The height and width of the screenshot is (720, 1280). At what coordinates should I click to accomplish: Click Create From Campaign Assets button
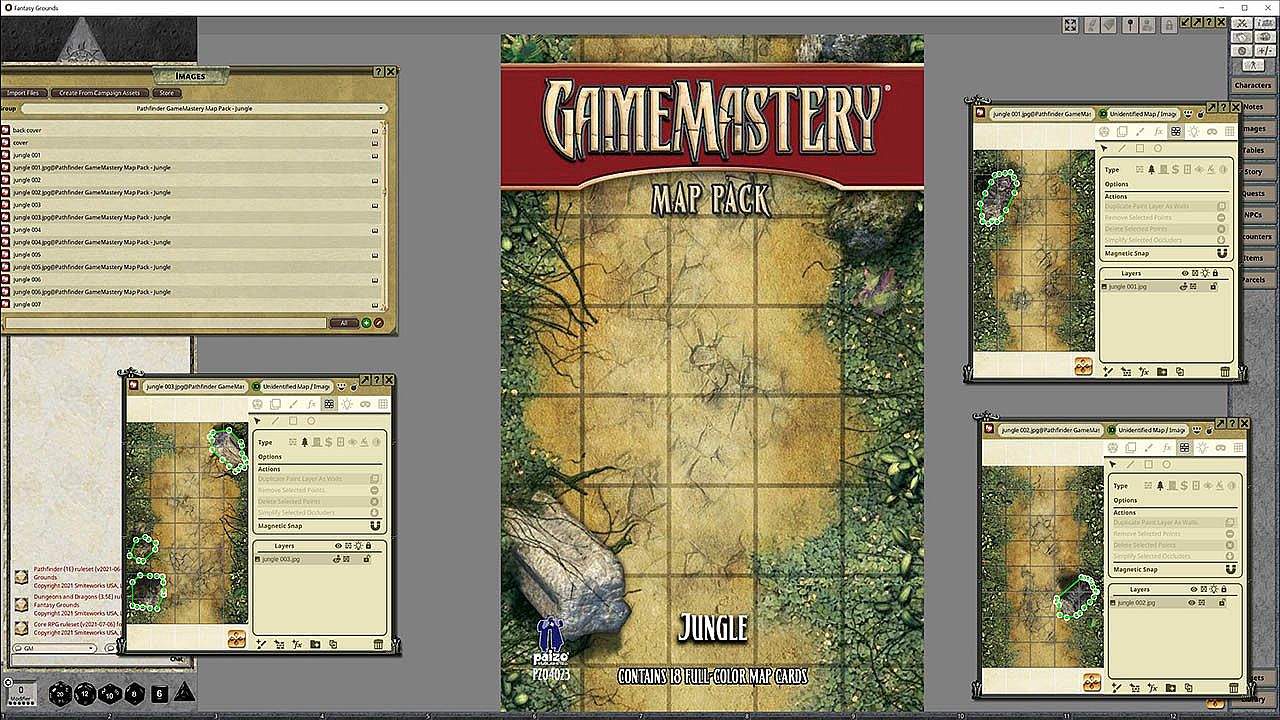(99, 93)
